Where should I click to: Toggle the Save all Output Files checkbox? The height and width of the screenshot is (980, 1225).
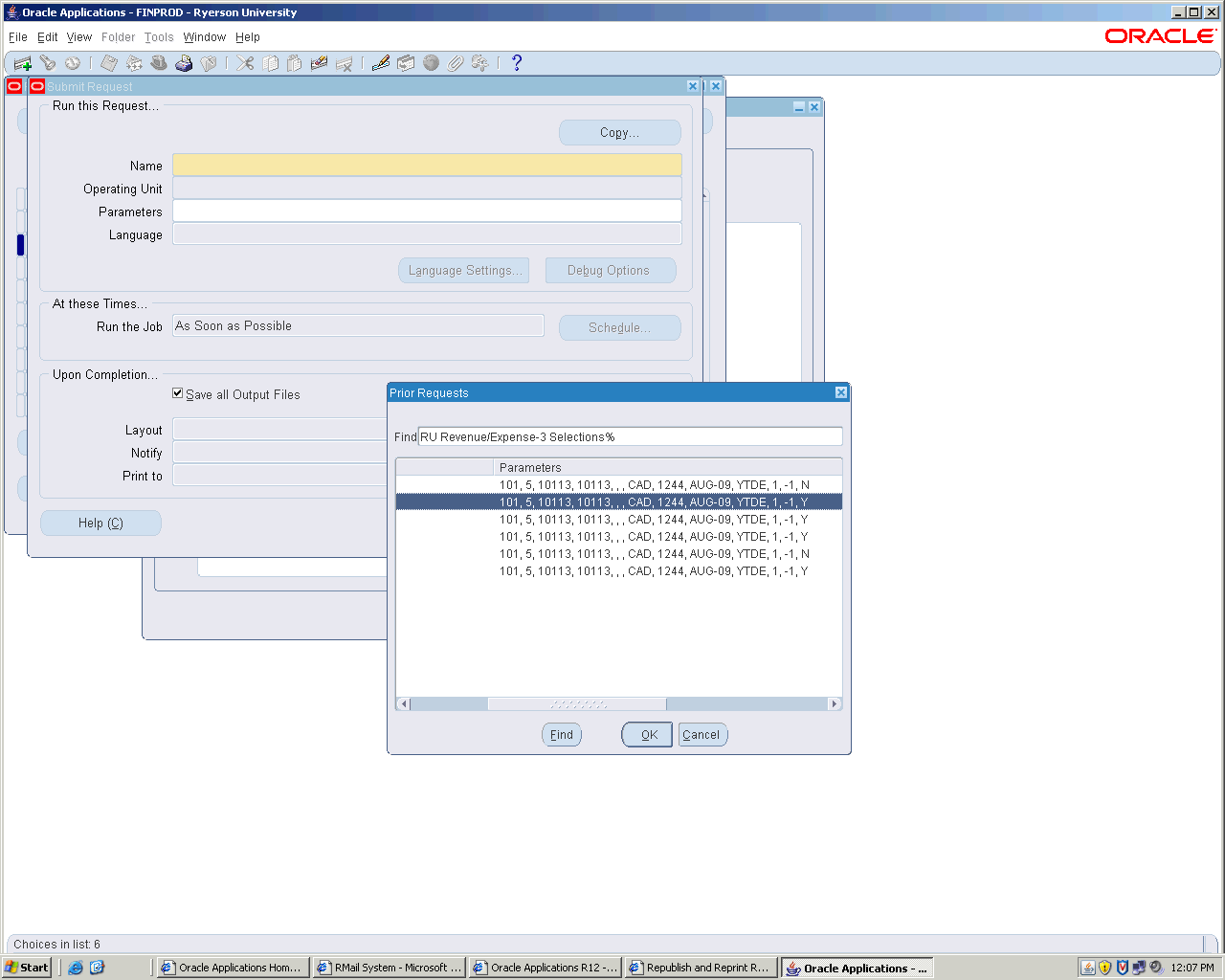[x=177, y=393]
